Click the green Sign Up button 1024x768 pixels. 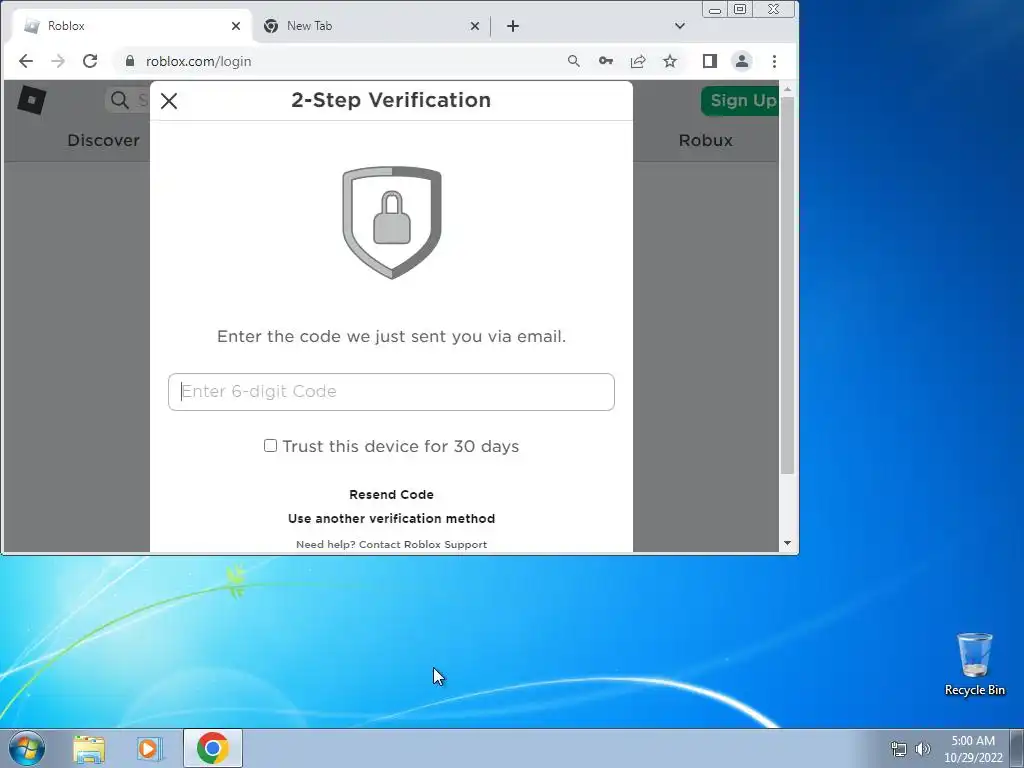click(x=740, y=101)
